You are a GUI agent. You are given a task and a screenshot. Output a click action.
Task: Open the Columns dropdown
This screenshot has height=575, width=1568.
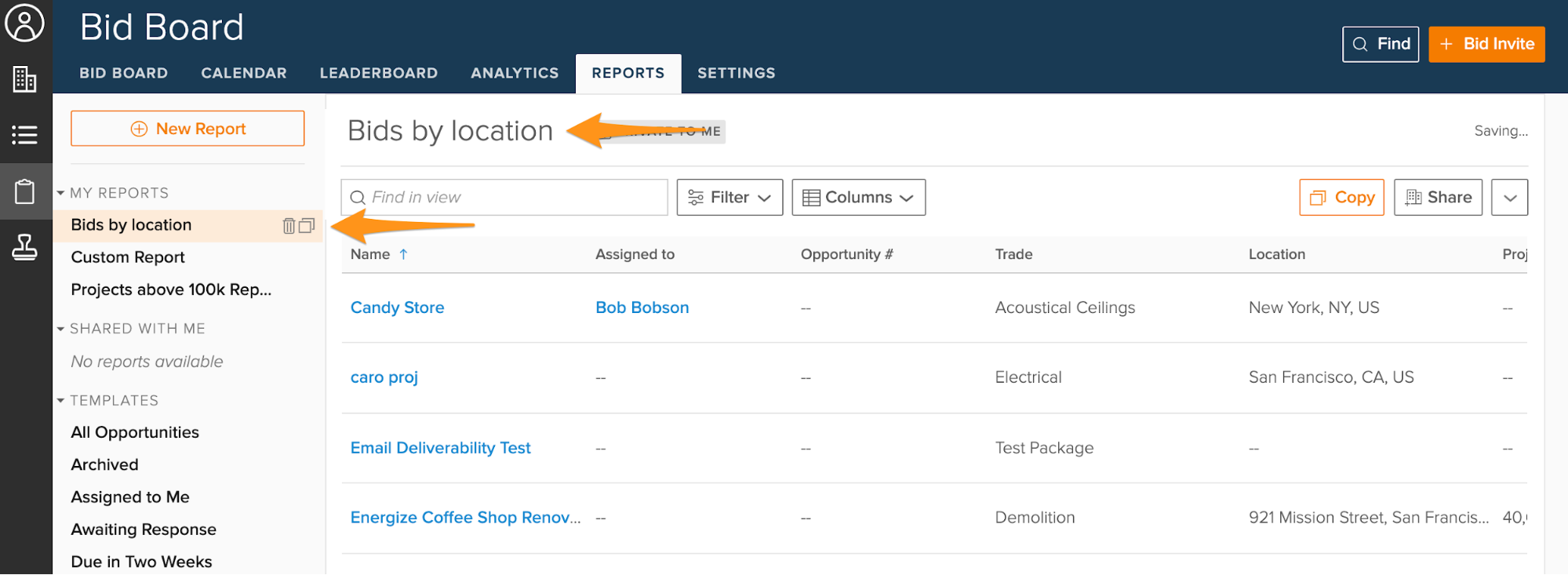click(x=858, y=198)
